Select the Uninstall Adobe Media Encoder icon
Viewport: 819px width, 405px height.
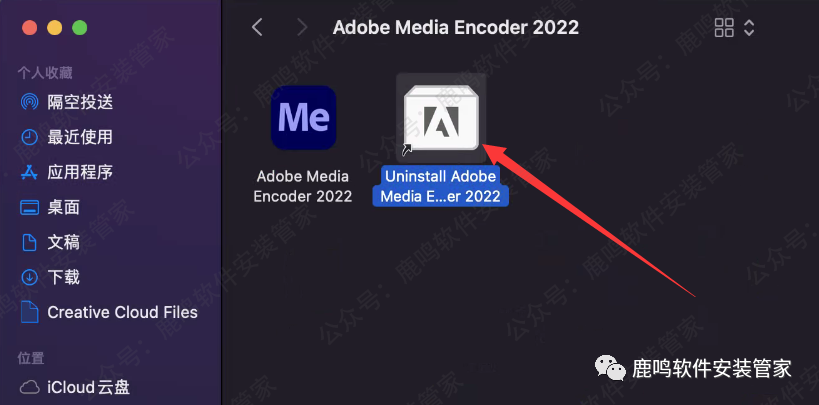[x=441, y=118]
